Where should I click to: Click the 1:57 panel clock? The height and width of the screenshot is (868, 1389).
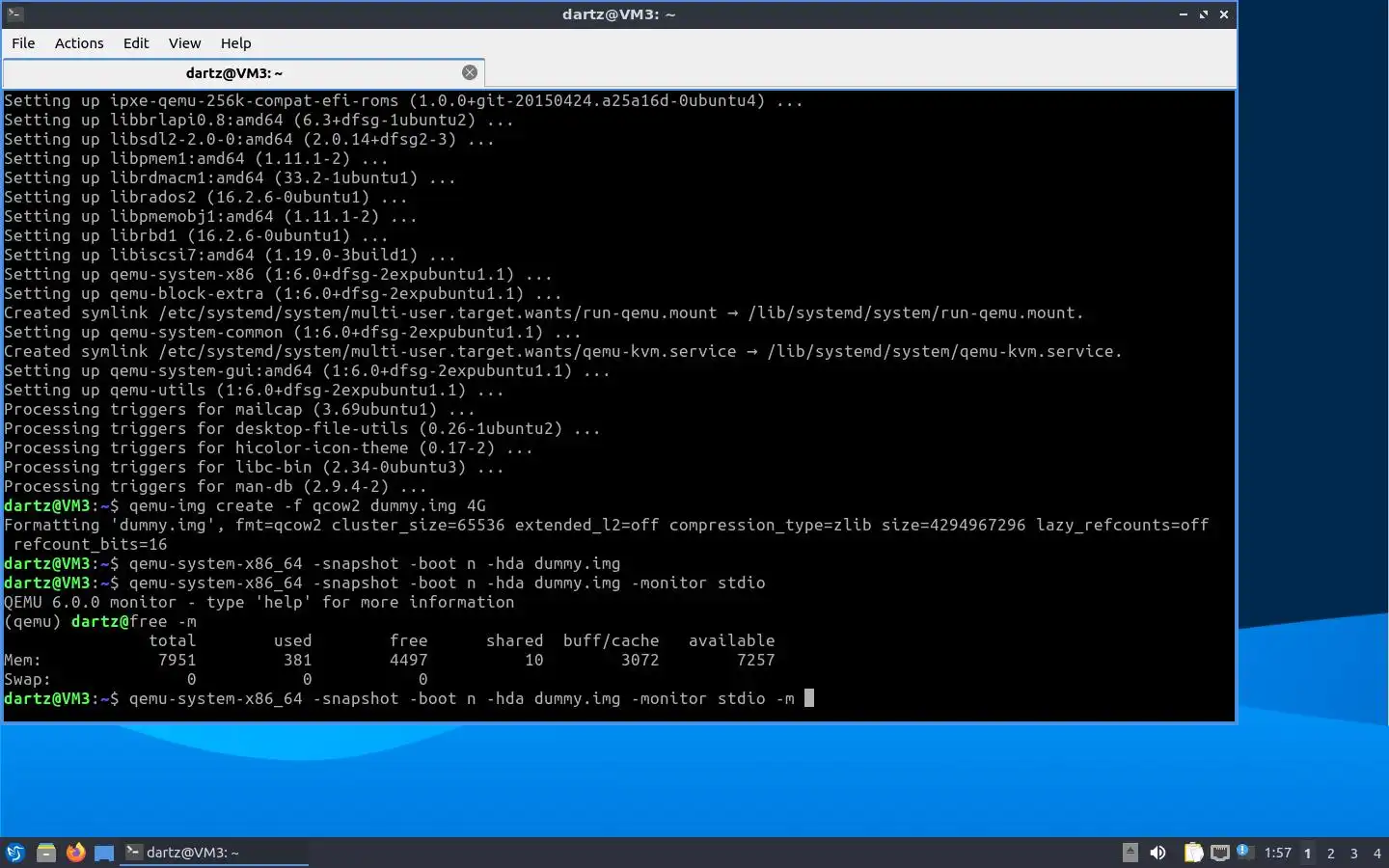click(1277, 853)
